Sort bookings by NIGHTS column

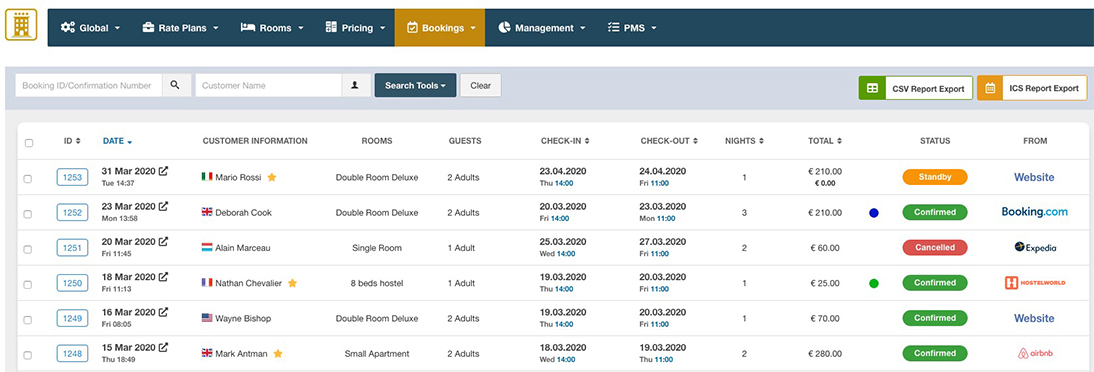[x=744, y=141]
